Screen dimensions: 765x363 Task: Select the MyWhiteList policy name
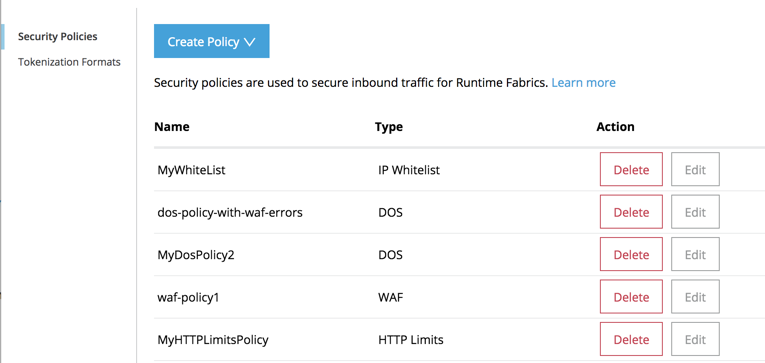pyautogui.click(x=191, y=170)
